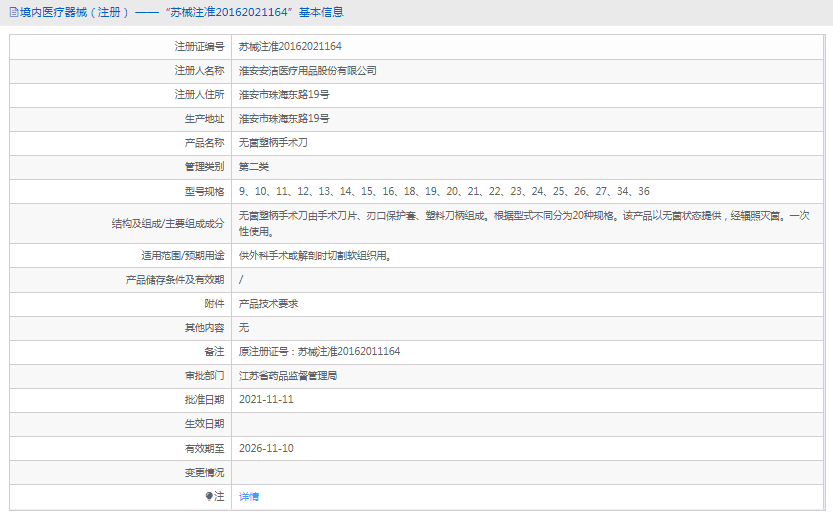Click the model specification list value
833x519 pixels.
pos(444,191)
